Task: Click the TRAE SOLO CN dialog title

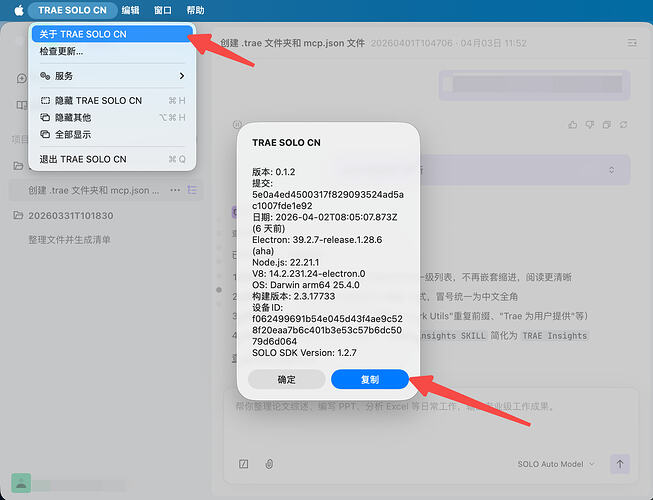Action: [x=287, y=142]
